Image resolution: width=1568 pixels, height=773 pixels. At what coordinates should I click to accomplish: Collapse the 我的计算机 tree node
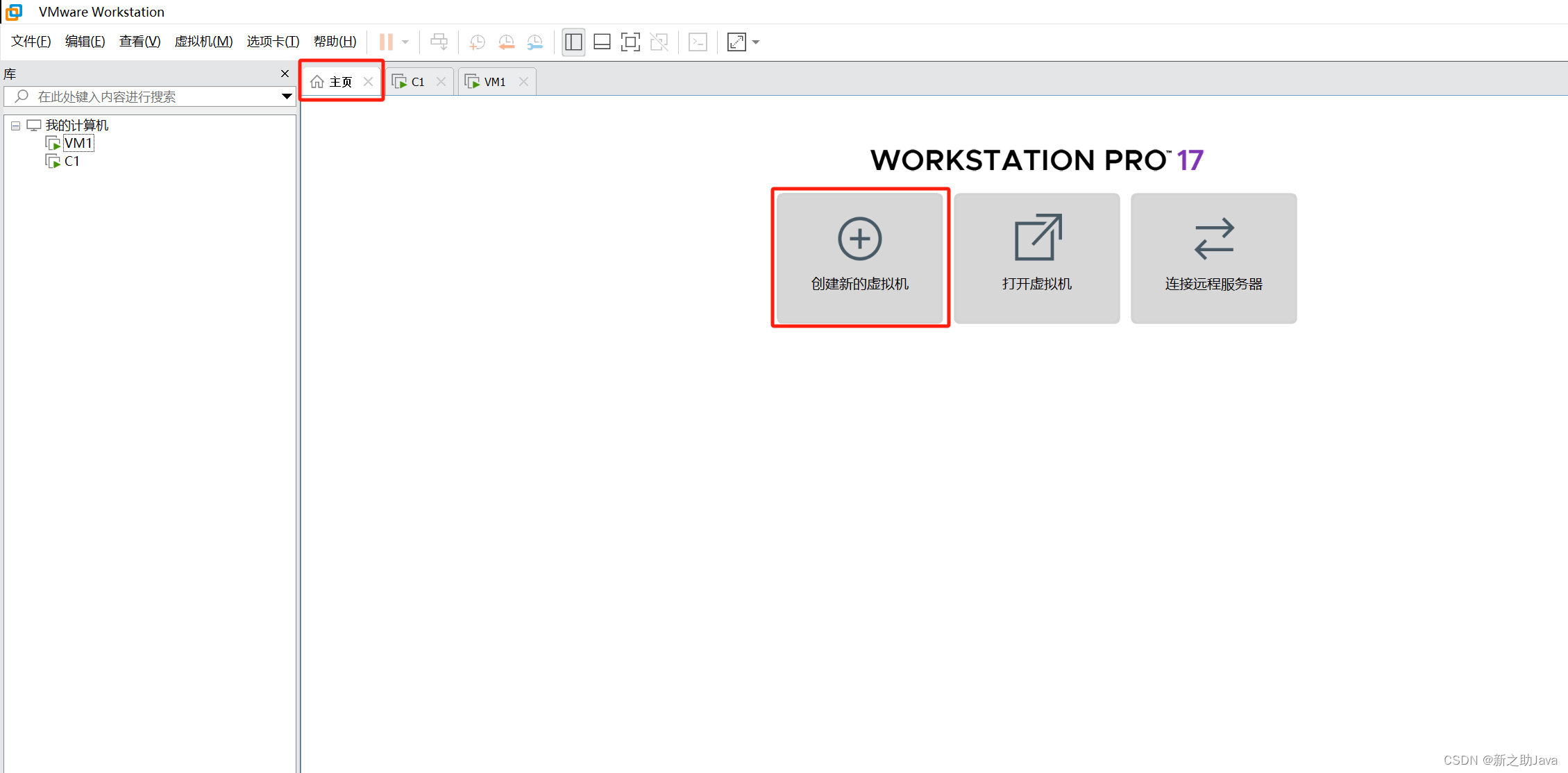coord(15,126)
